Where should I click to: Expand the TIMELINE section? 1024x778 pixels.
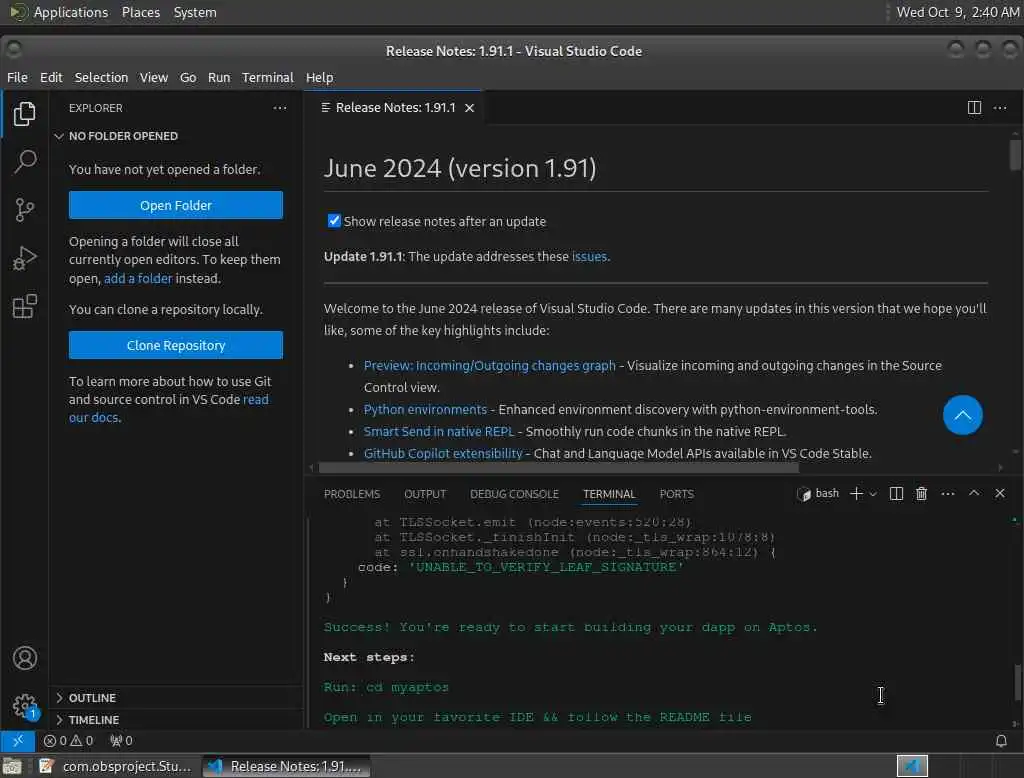pyautogui.click(x=175, y=719)
